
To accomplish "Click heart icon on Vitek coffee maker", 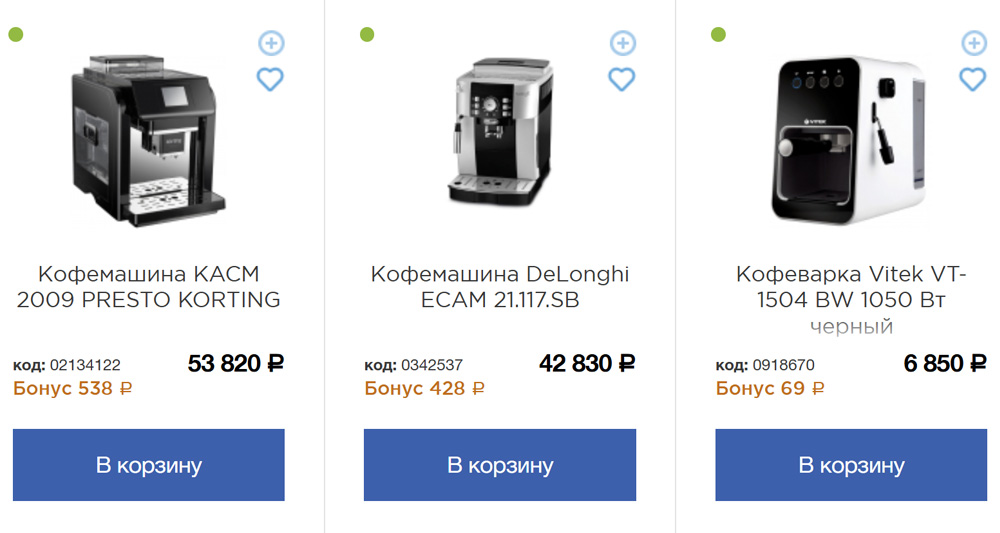I will [973, 79].
